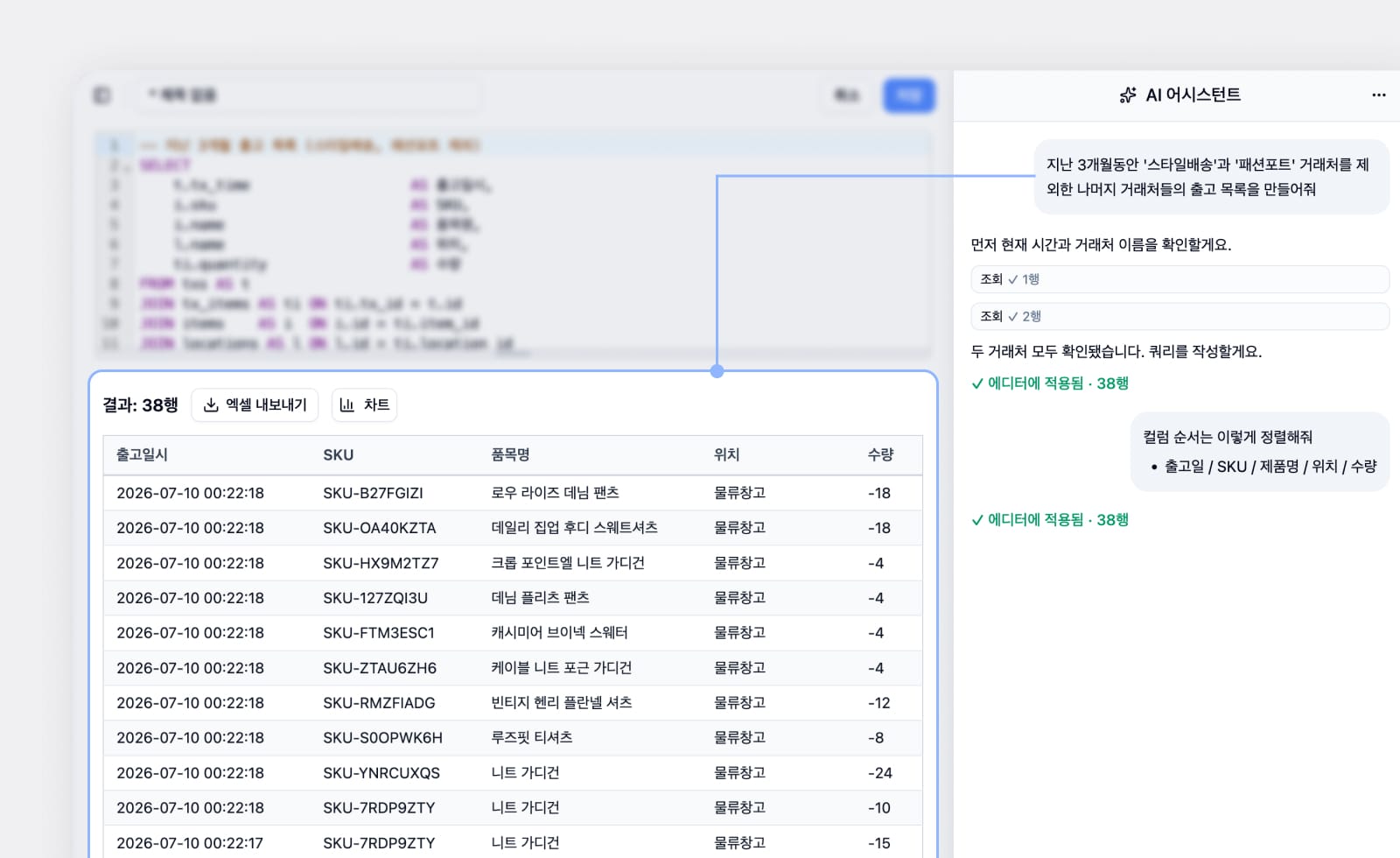Click product name 크롭 포인트엘 니트 가디건

coord(567,563)
